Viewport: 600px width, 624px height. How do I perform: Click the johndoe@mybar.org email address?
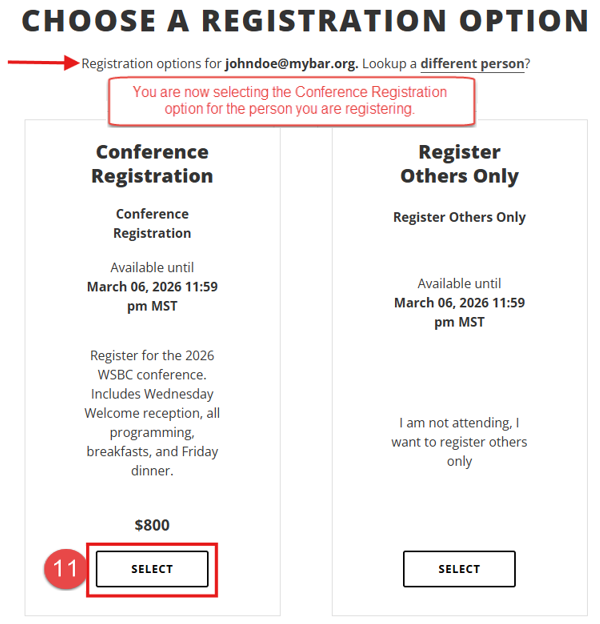[x=291, y=64]
